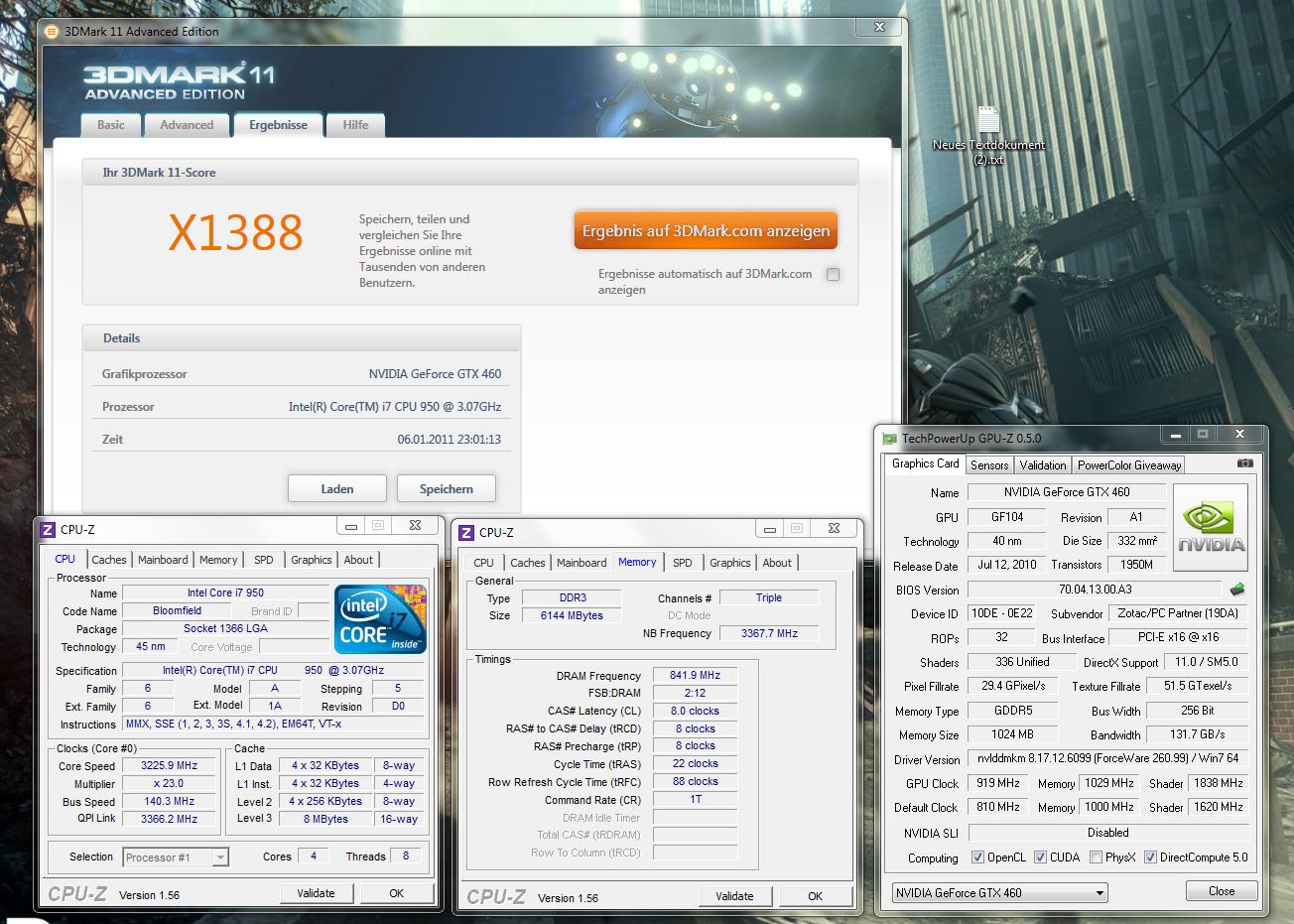
Task: Toggle the OpenCL checkbox in GPU-Z
Action: 977,857
